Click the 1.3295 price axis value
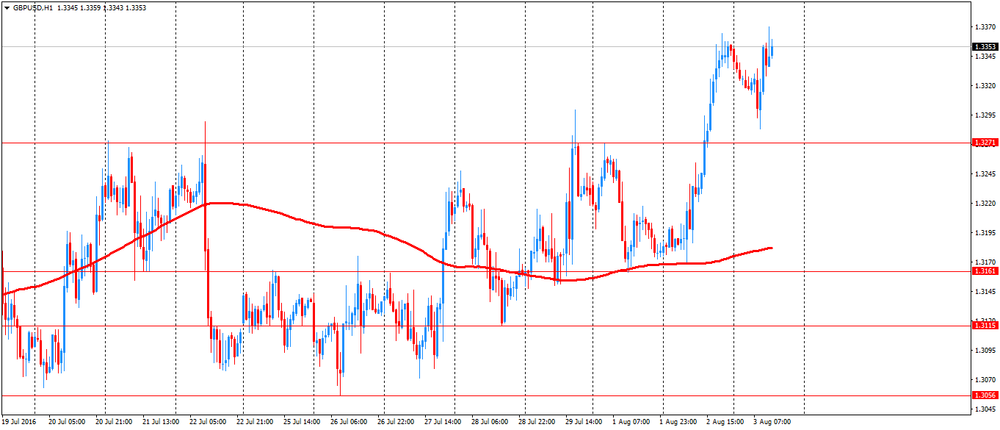The width and height of the screenshot is (1000, 430). (x=985, y=115)
